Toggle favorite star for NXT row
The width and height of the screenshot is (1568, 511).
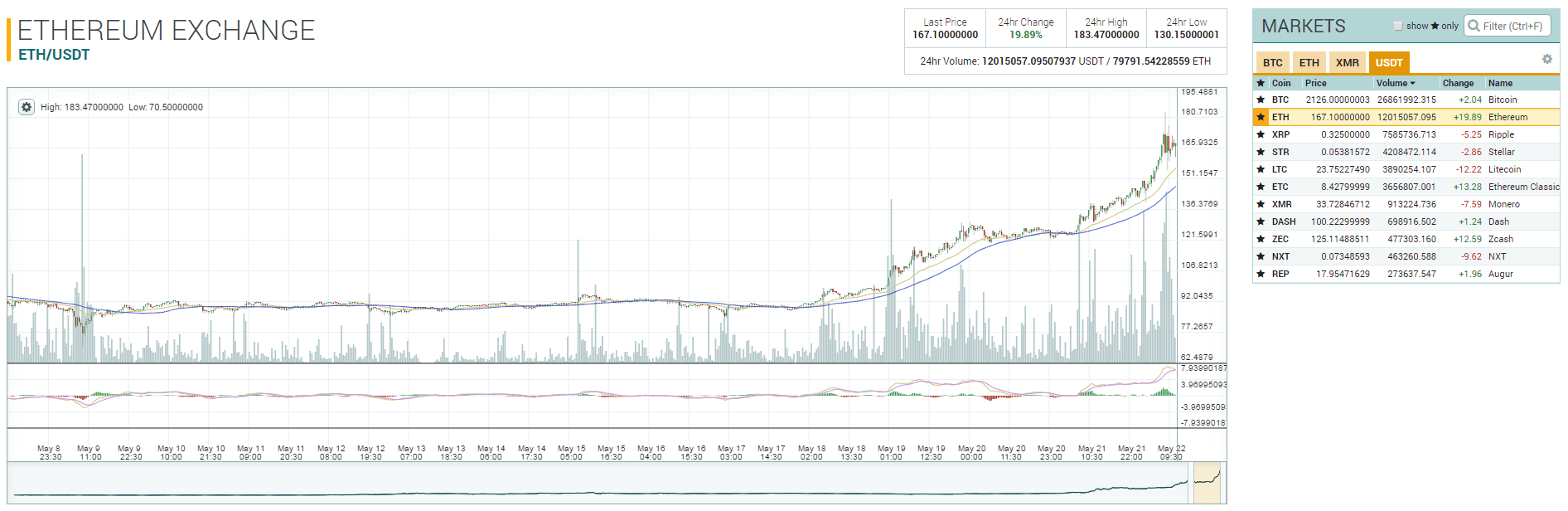pos(1261,256)
